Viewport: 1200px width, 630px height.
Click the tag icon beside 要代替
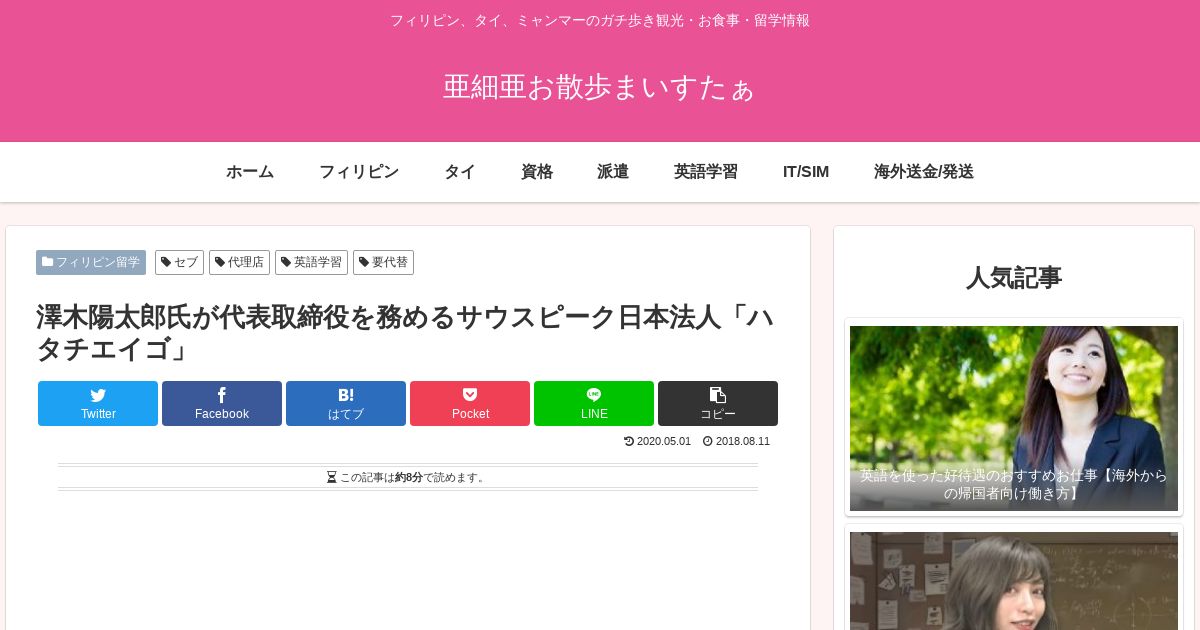[x=364, y=262]
